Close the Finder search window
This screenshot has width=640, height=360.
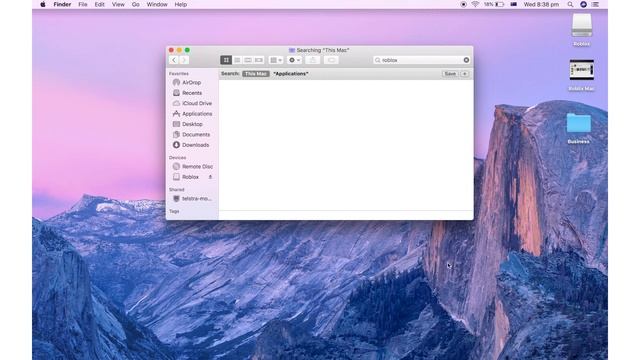[171, 50]
